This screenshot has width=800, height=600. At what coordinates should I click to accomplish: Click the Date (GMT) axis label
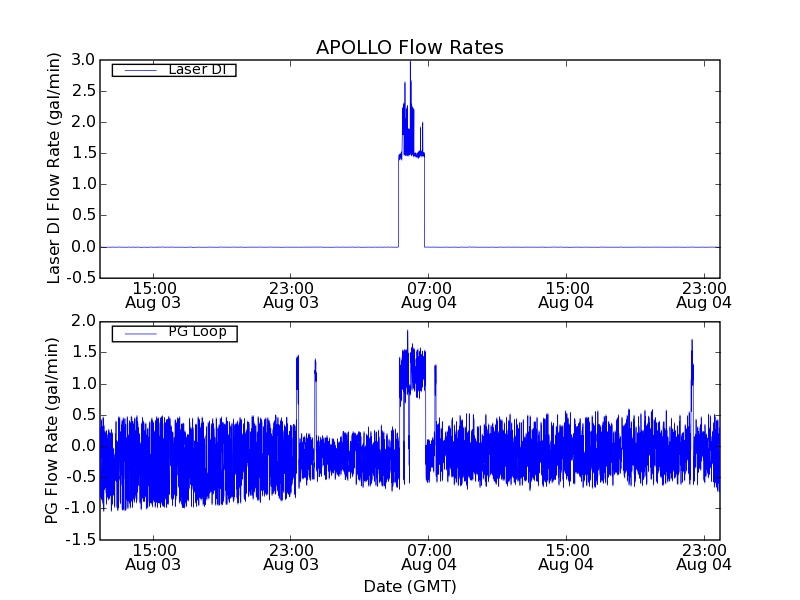410,587
